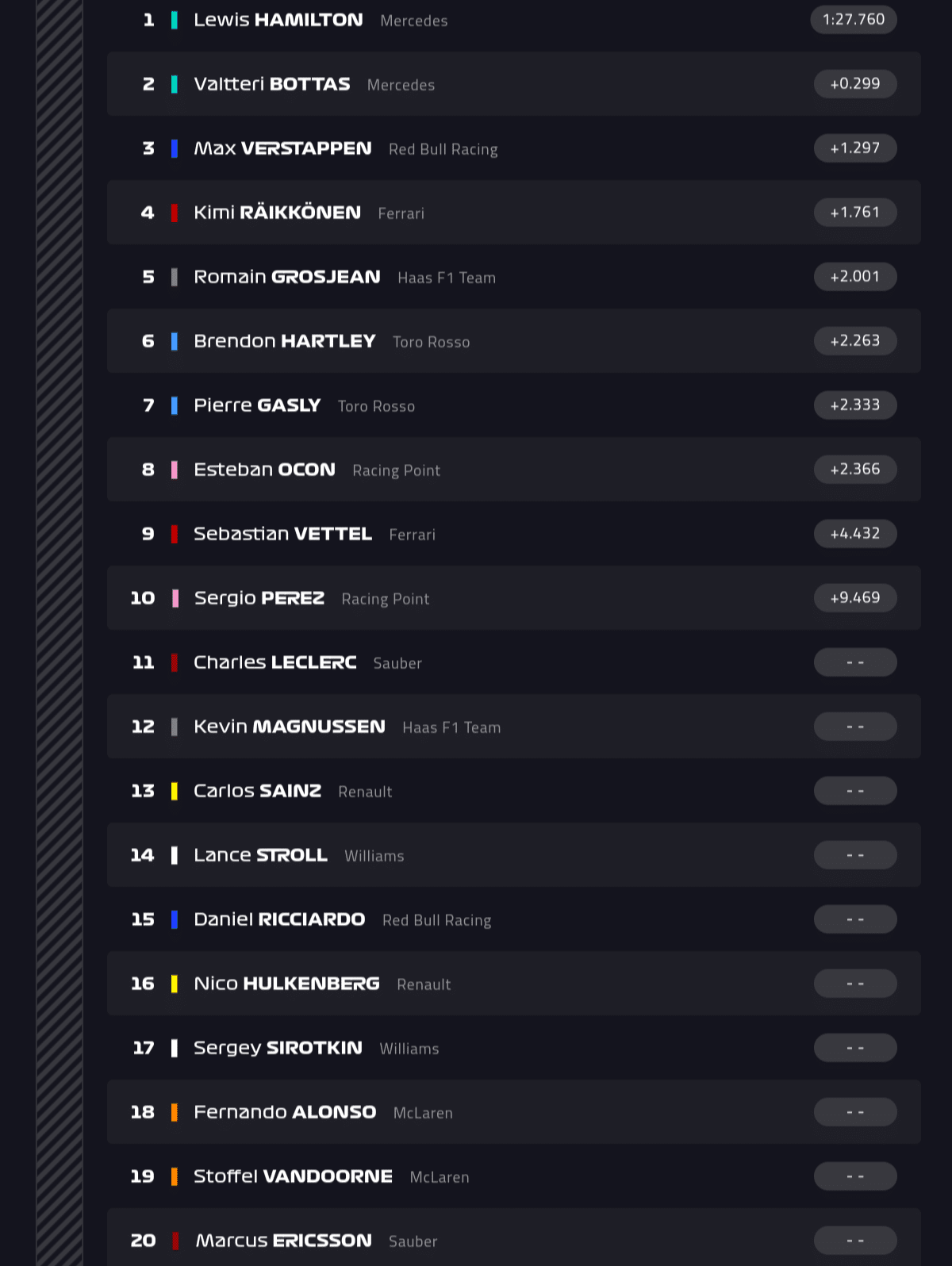This screenshot has width=952, height=1266.
Task: Select Valtteri Bottas +0.299 gap badge
Action: (855, 83)
